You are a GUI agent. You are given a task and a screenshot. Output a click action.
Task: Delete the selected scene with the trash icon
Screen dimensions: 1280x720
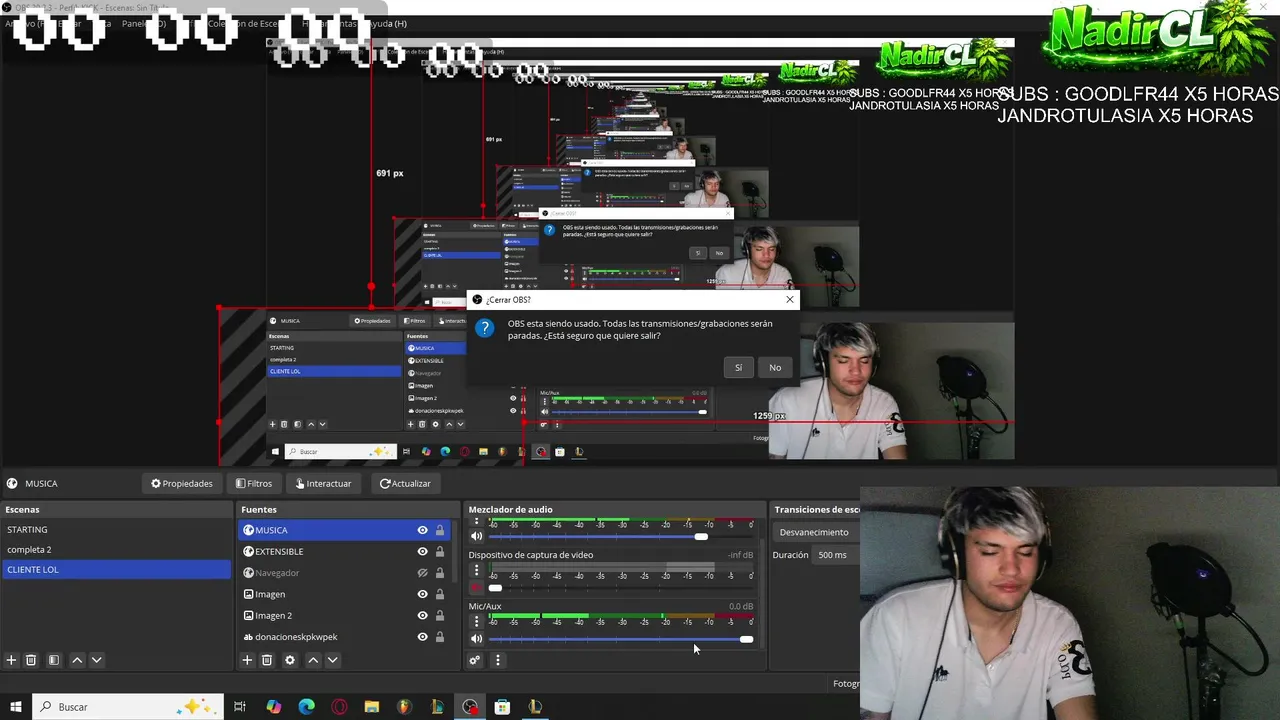[31, 660]
